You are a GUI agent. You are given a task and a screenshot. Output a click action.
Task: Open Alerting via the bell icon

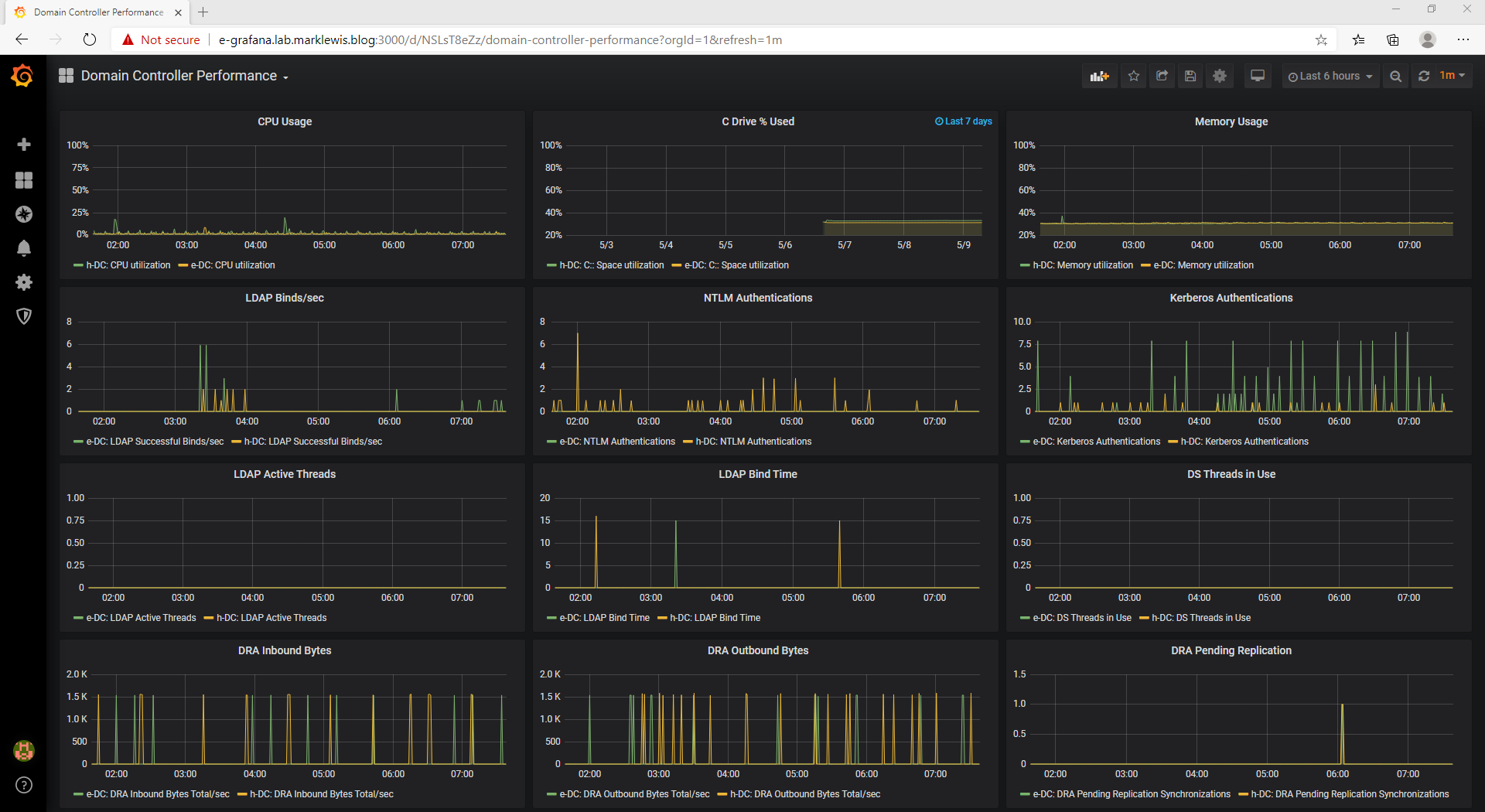point(24,248)
